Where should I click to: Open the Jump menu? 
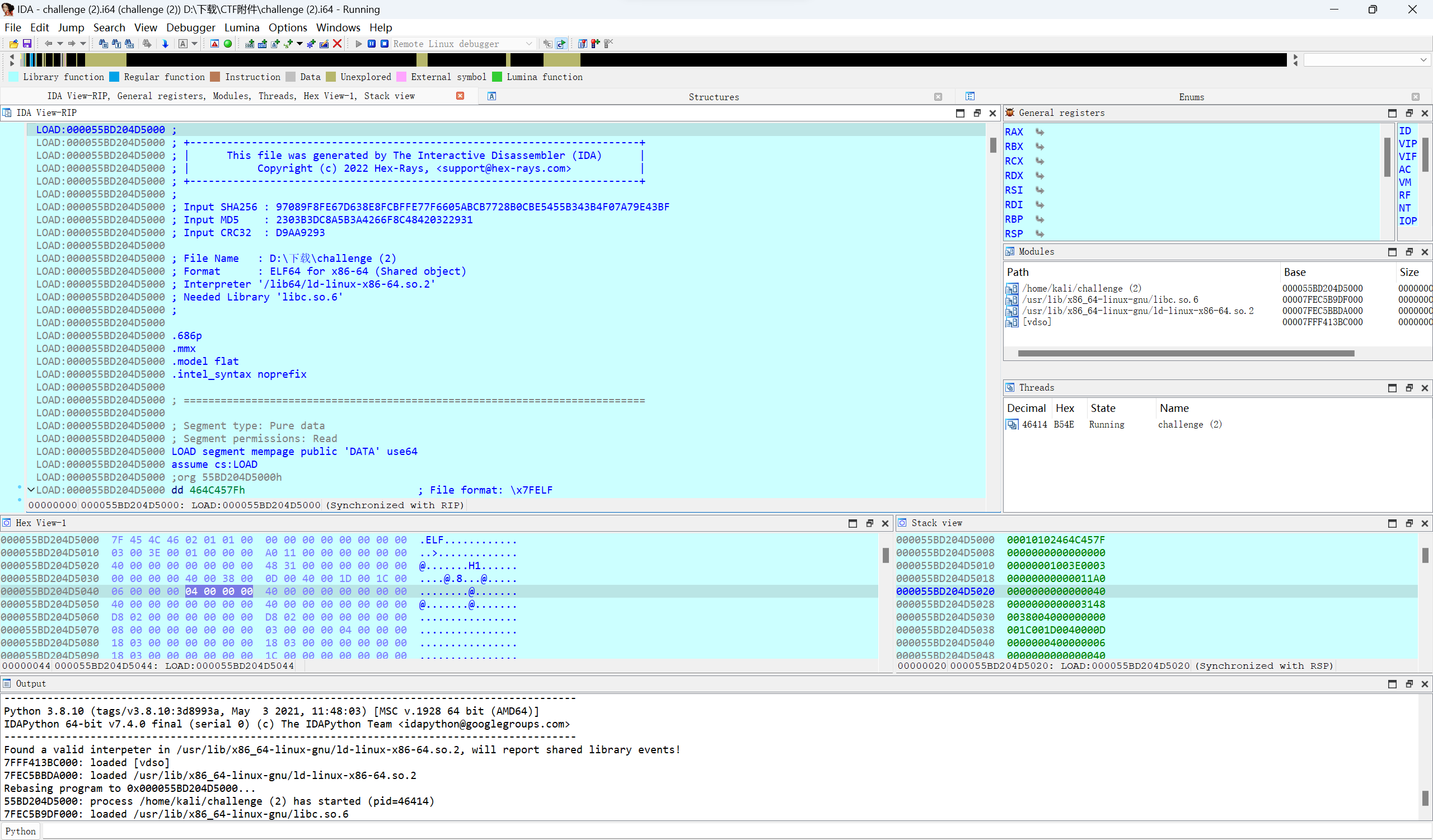pyautogui.click(x=71, y=27)
